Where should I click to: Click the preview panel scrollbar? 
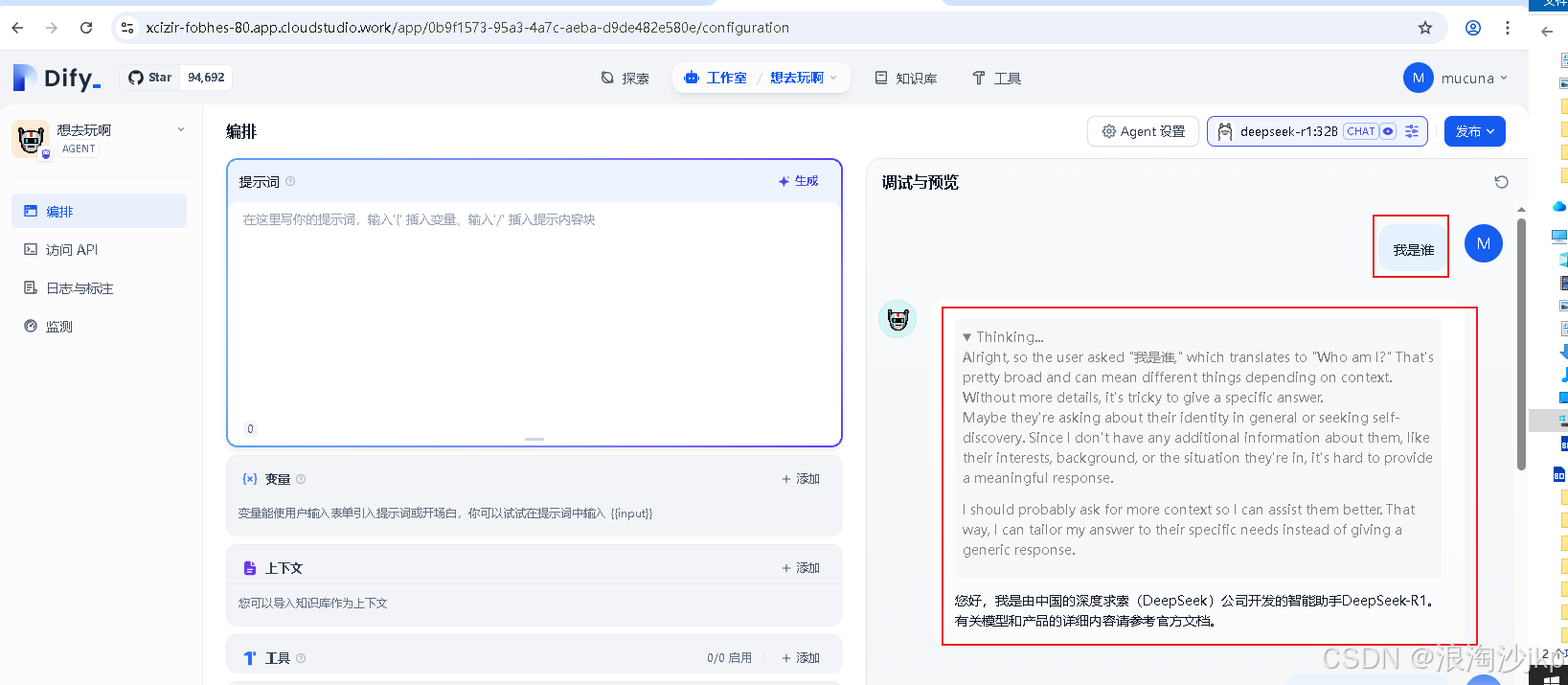(x=1521, y=345)
